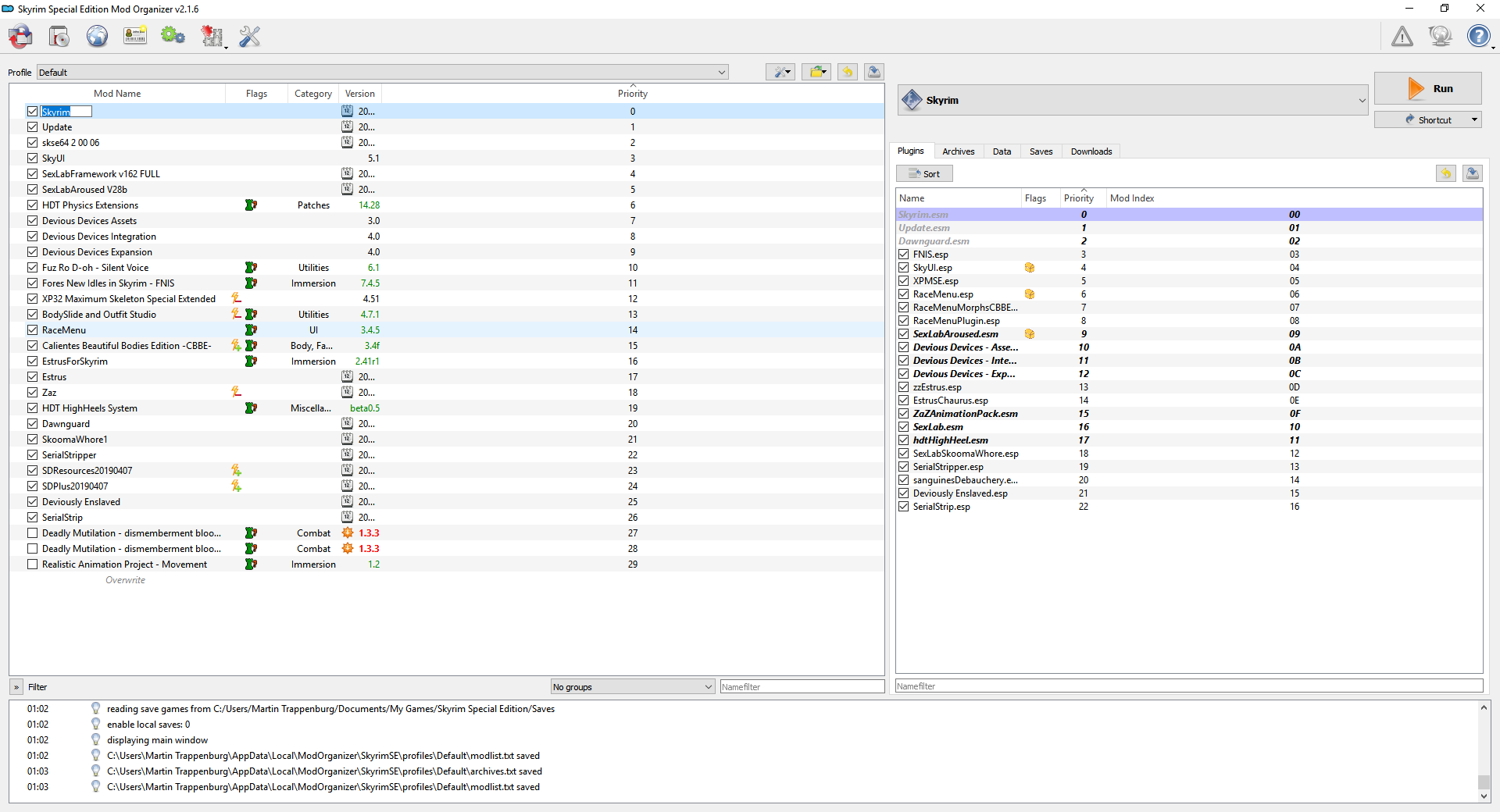The height and width of the screenshot is (812, 1500).
Task: Click the flag icon on the HDT Physics Extensions row
Action: [x=251, y=205]
